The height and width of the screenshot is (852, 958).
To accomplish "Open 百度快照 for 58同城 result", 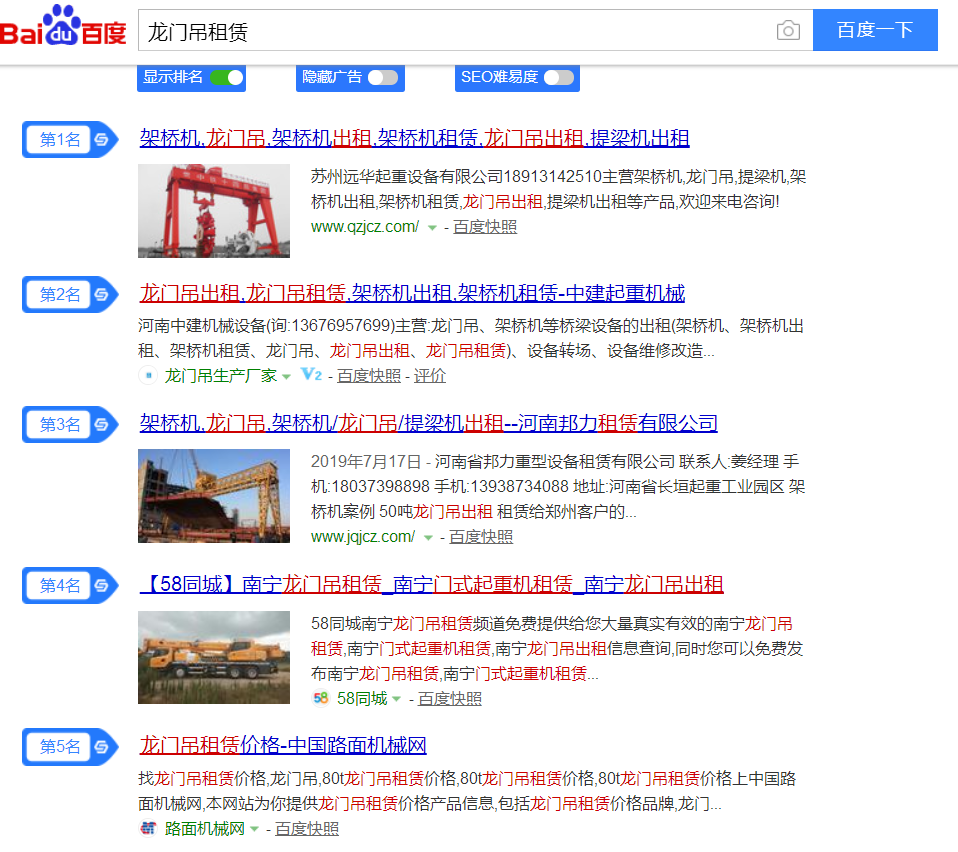I will (450, 699).
